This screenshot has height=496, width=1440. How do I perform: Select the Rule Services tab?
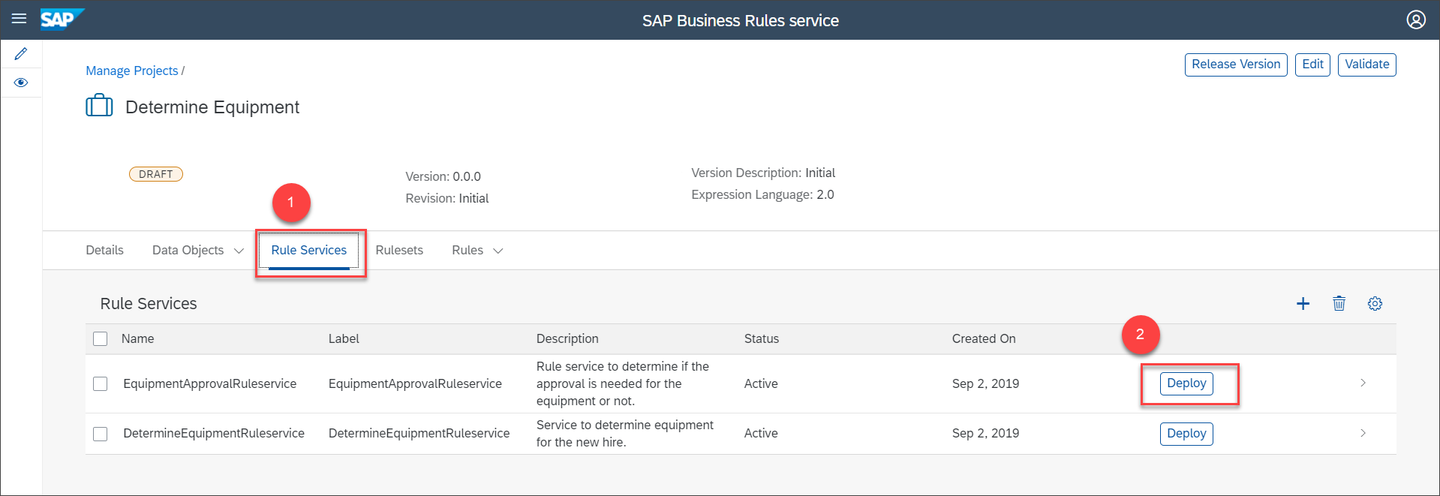[309, 250]
